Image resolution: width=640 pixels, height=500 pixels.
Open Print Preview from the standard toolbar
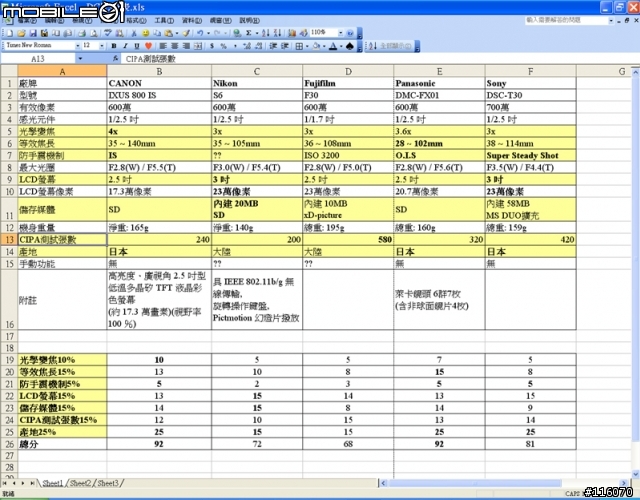93,33
